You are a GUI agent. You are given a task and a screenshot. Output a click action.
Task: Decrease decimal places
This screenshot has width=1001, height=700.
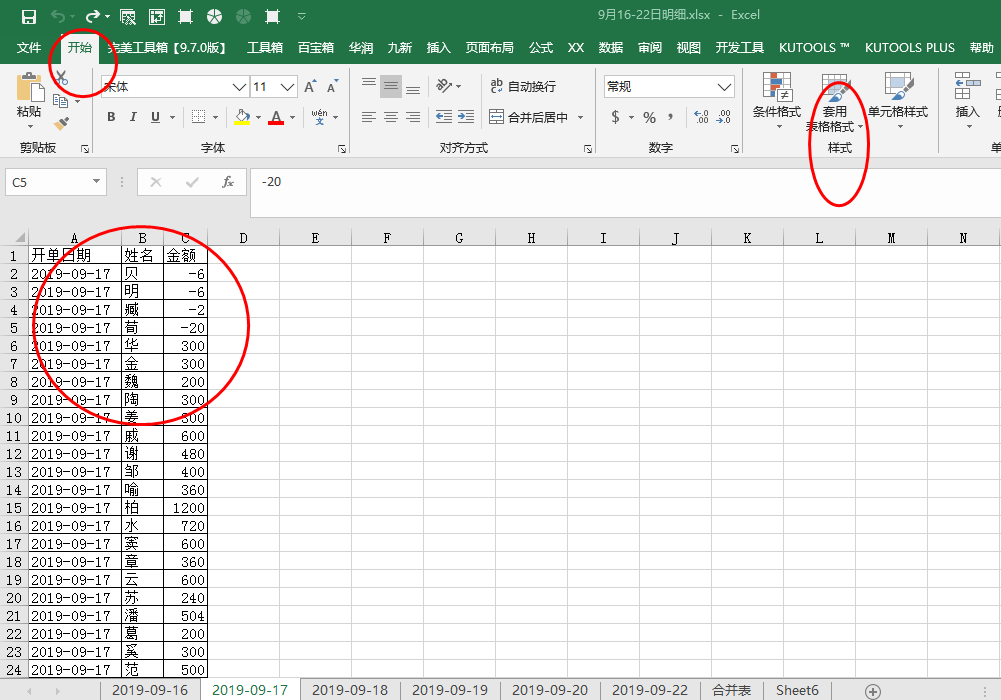point(723,117)
